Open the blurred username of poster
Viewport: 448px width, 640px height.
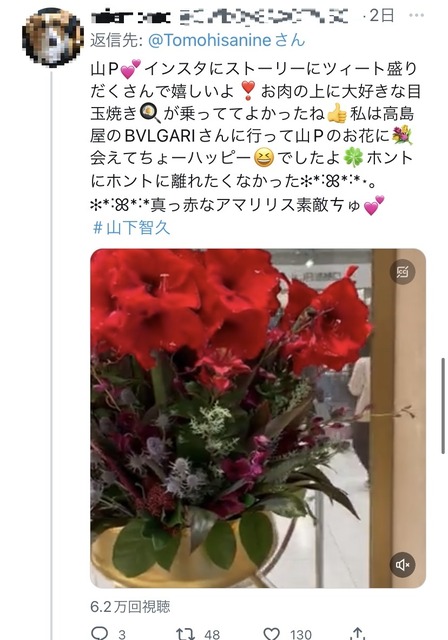coord(220,17)
